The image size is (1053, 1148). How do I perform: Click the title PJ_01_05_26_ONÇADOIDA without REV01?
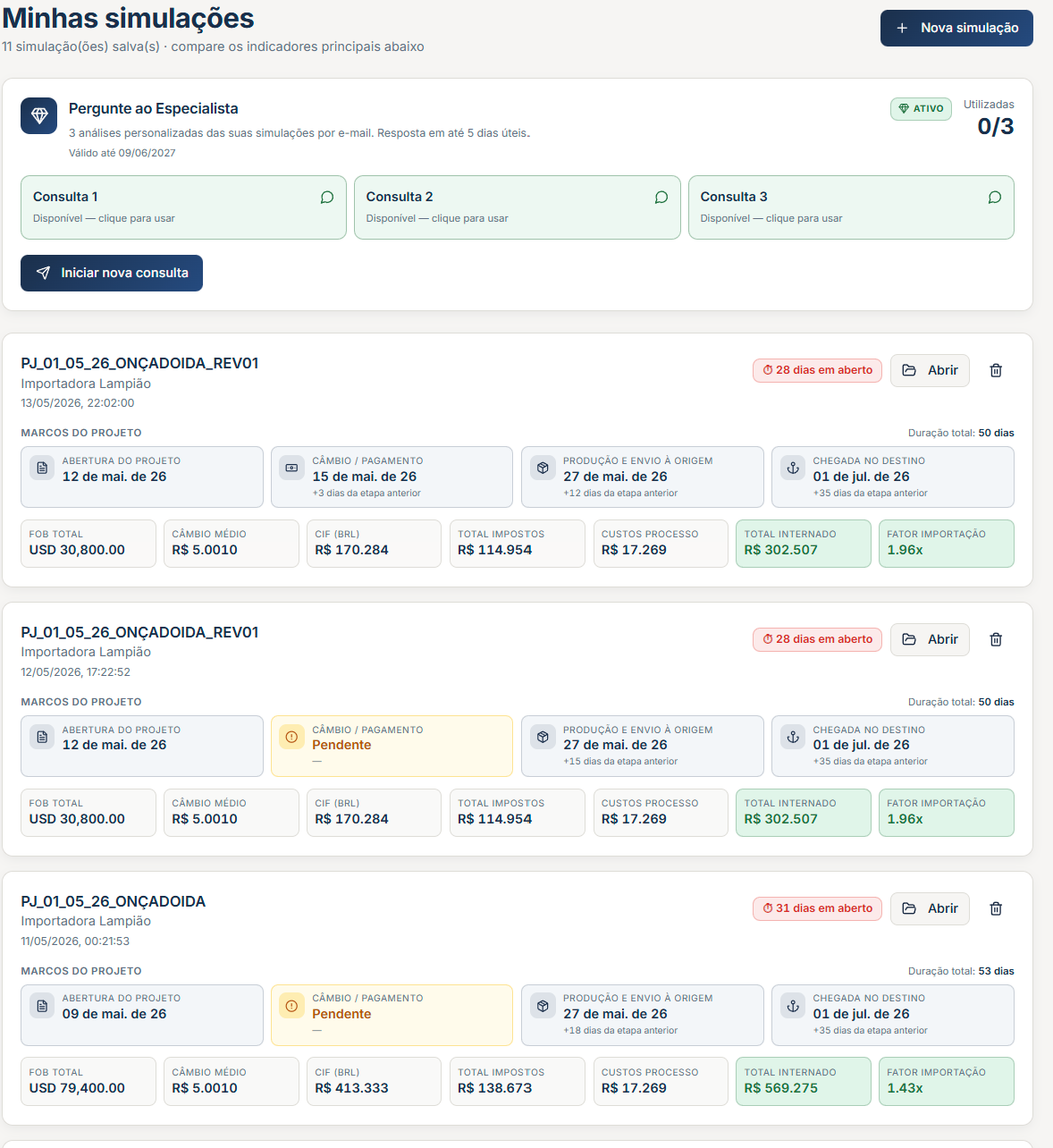[114, 901]
